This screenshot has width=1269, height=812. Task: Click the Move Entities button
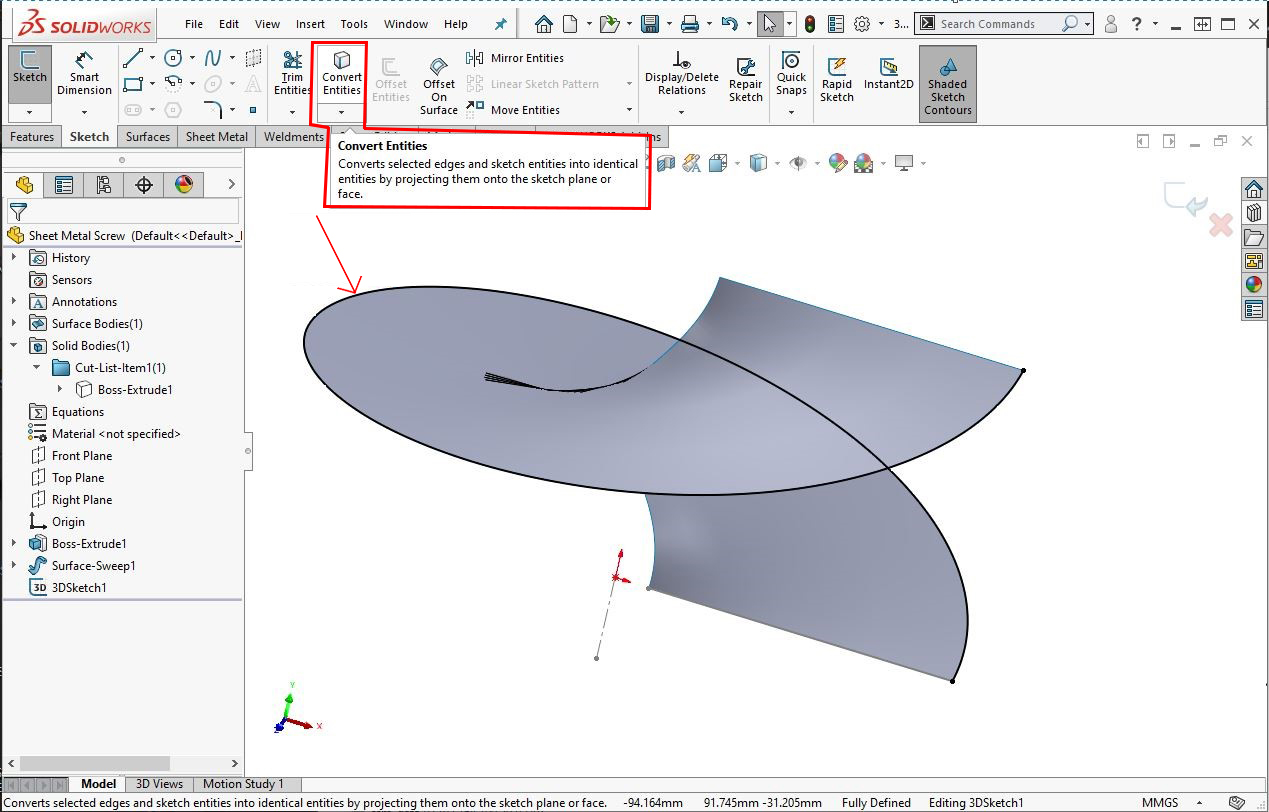(x=514, y=110)
